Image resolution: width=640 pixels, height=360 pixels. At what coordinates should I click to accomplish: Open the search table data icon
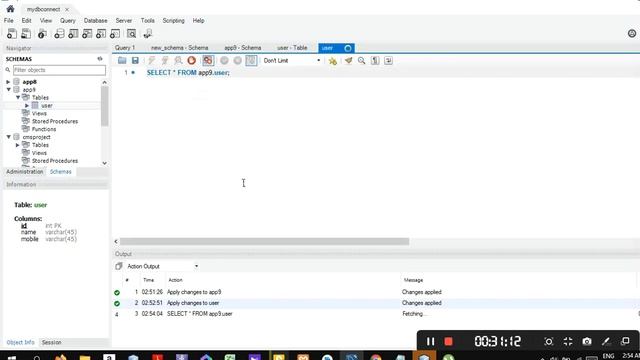click(x=131, y=34)
